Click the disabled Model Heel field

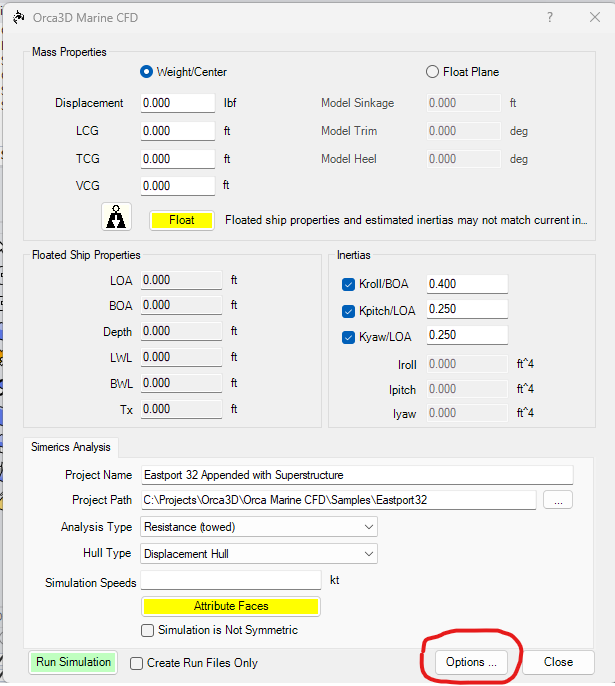[x=464, y=159]
